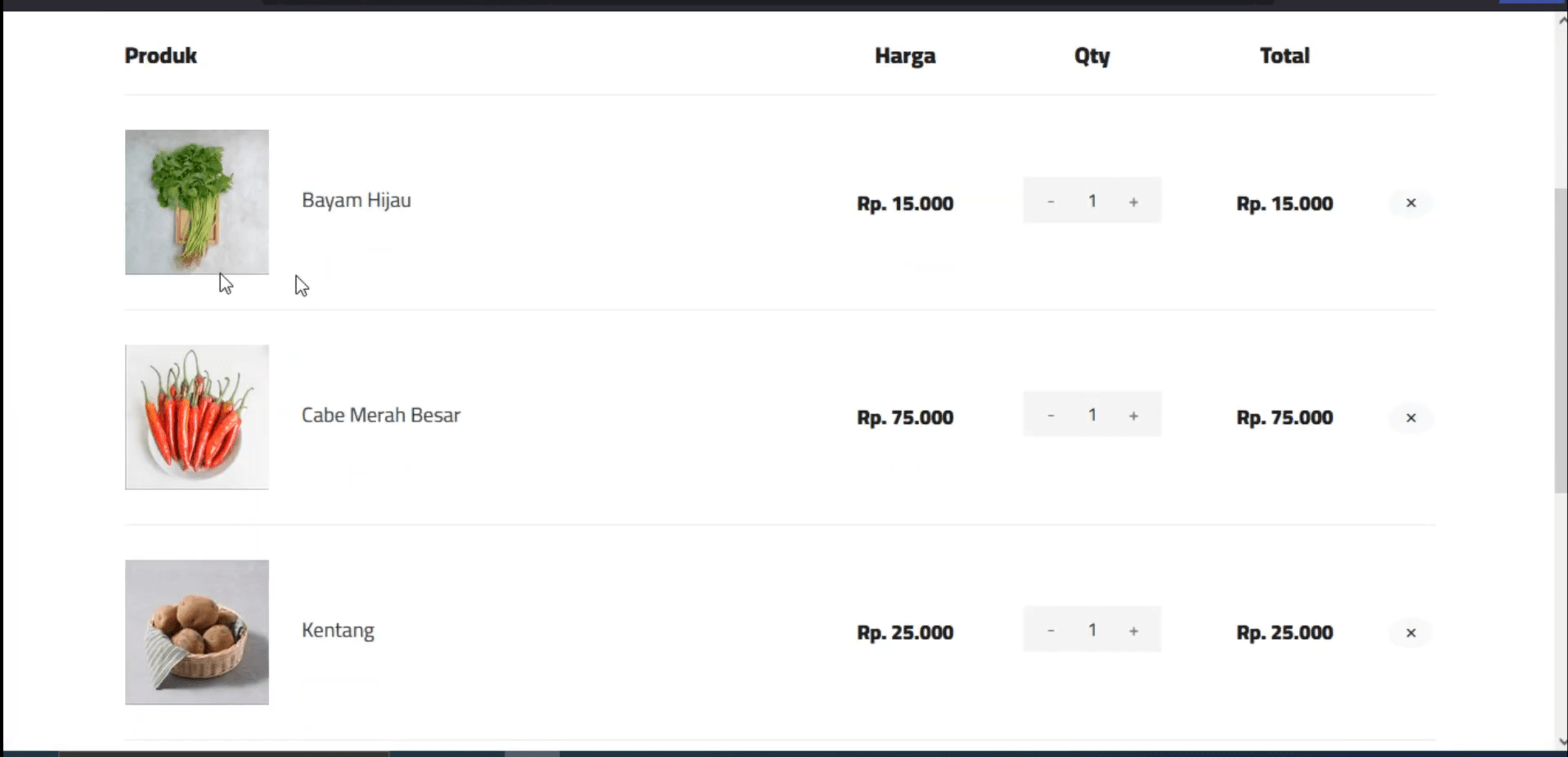Reduce Cabe Merah Besar quantity
Viewport: 1568px width, 757px height.
(x=1050, y=415)
